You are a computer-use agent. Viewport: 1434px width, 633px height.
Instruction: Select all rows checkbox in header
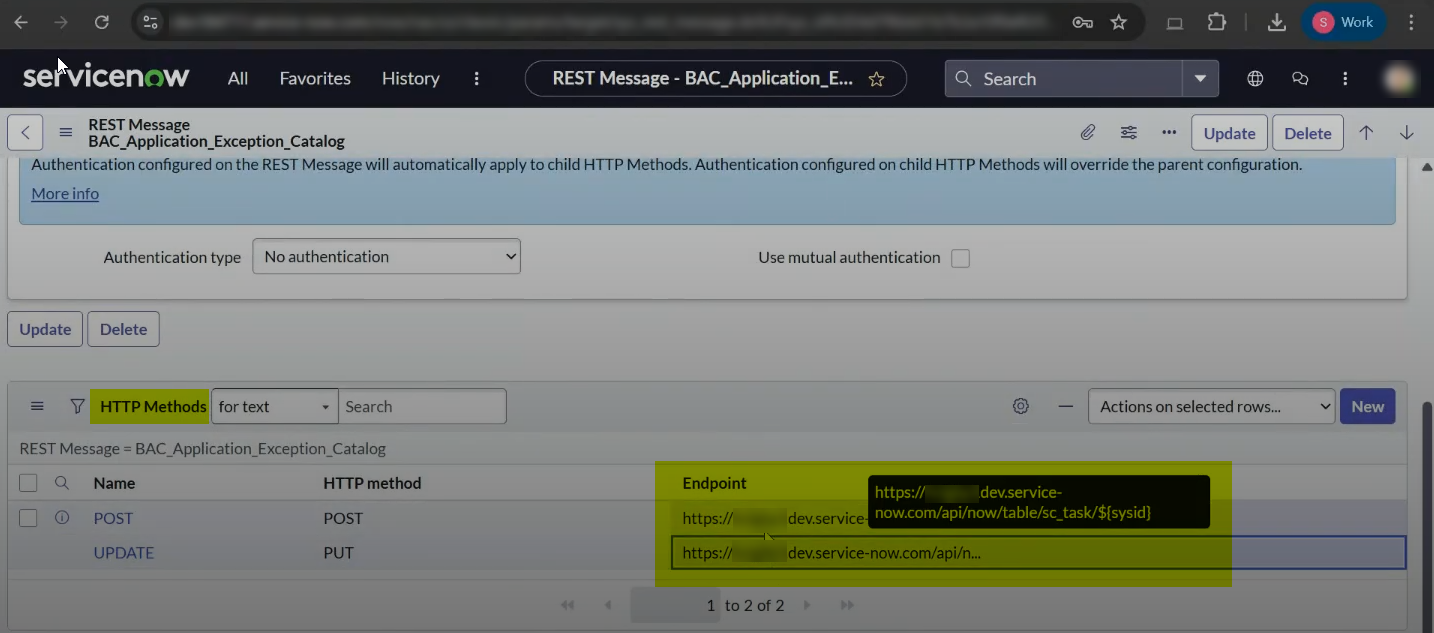click(28, 483)
